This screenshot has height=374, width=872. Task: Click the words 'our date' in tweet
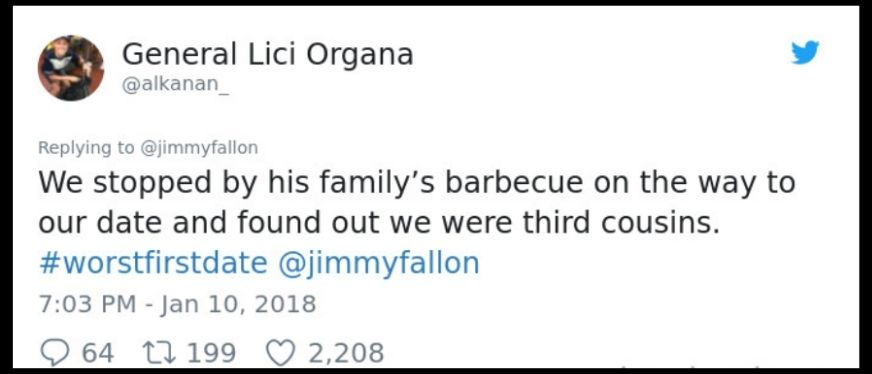[x=100, y=223]
